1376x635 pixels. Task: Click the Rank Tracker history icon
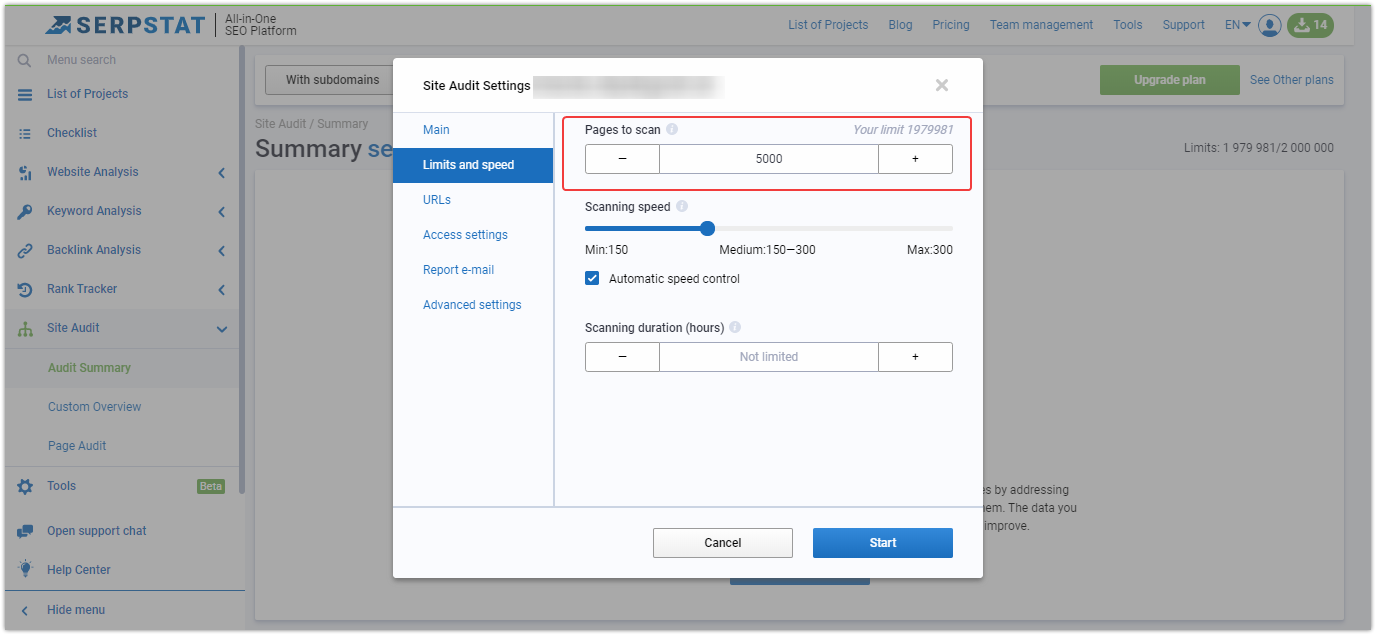(25, 289)
